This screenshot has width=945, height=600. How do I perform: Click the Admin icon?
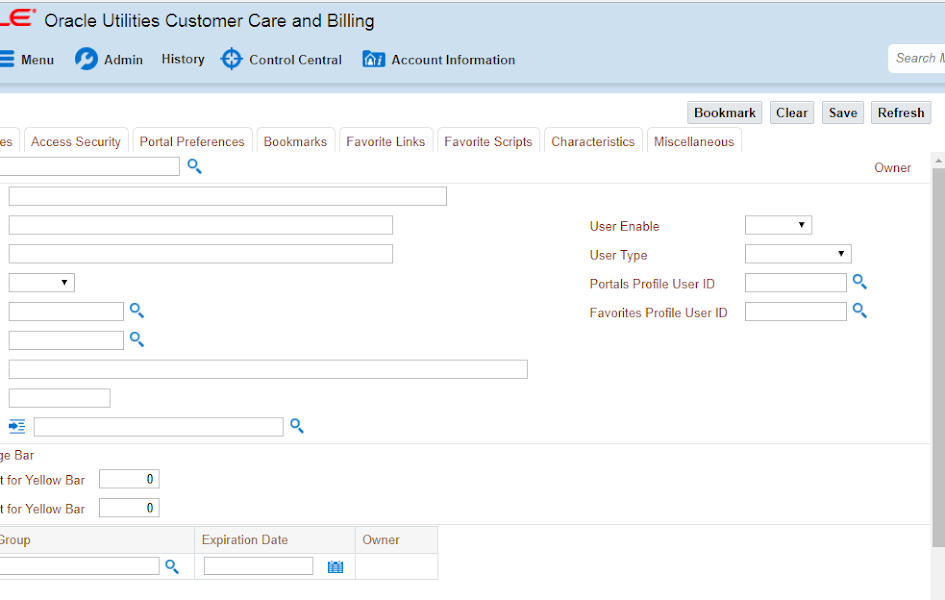85,59
